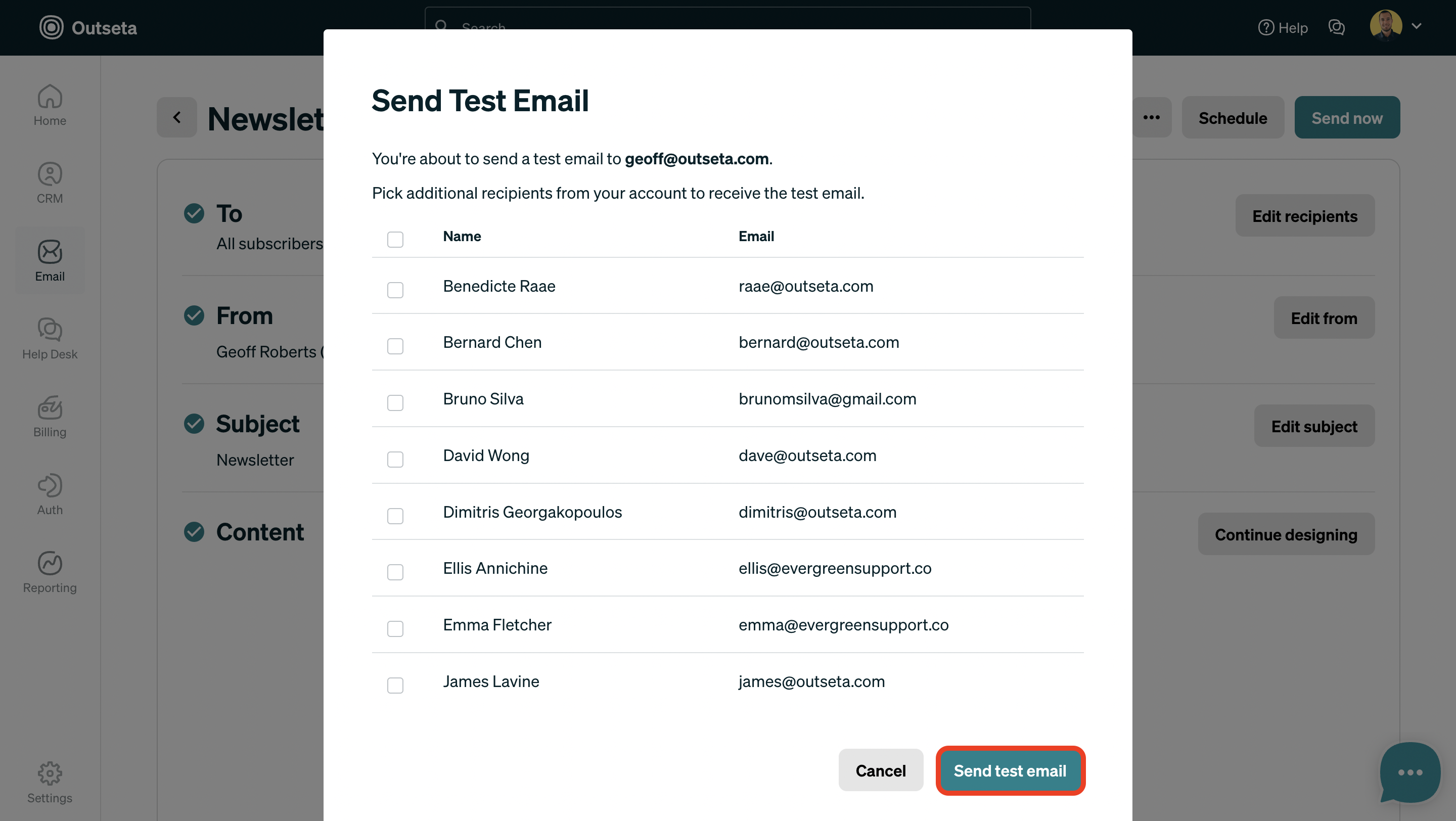Check the select-all recipients checkbox
The image size is (1456, 821).
click(395, 240)
